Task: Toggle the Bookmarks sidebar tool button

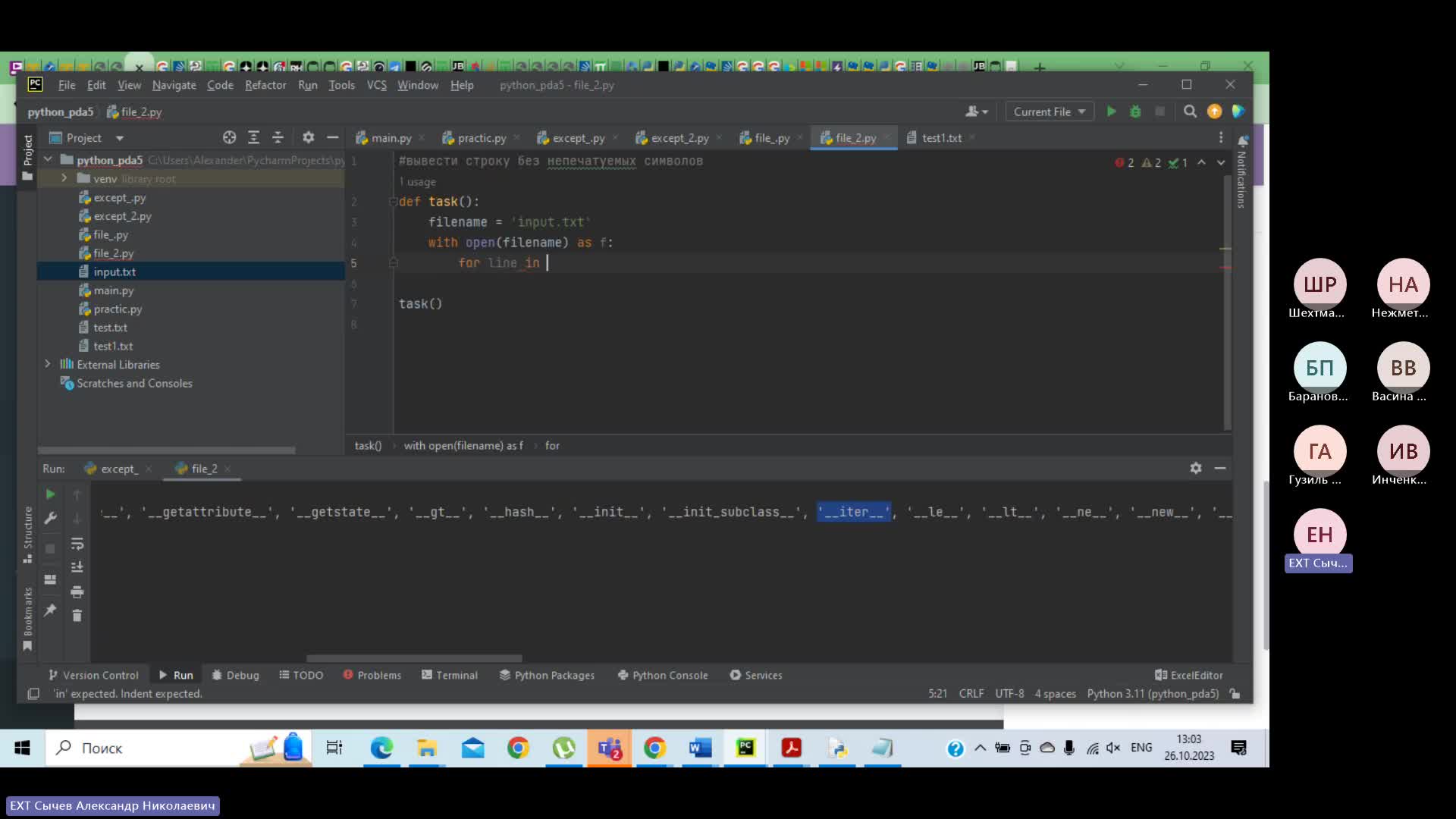Action: coord(27,618)
